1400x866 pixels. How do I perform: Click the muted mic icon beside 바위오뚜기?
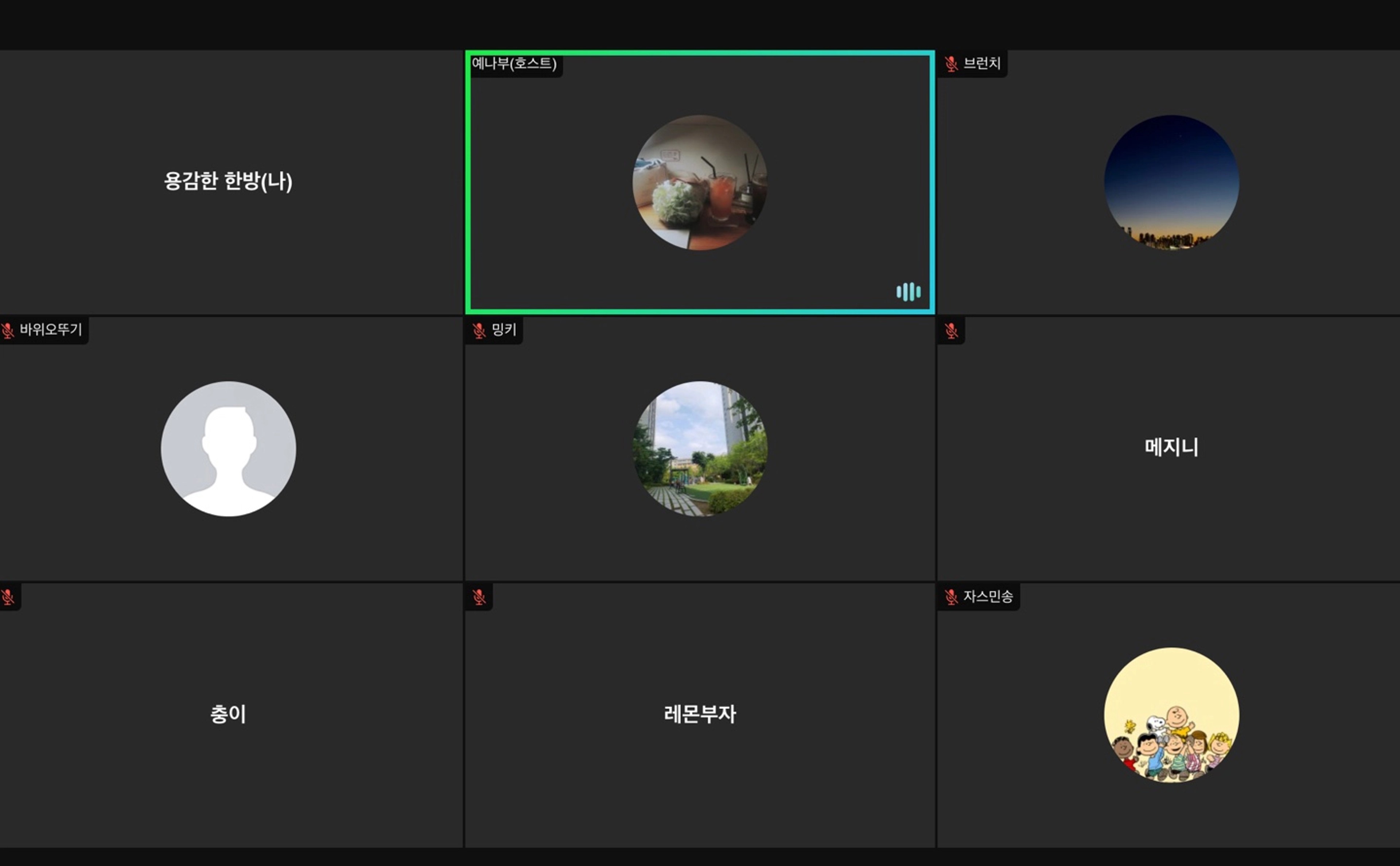tap(7, 331)
